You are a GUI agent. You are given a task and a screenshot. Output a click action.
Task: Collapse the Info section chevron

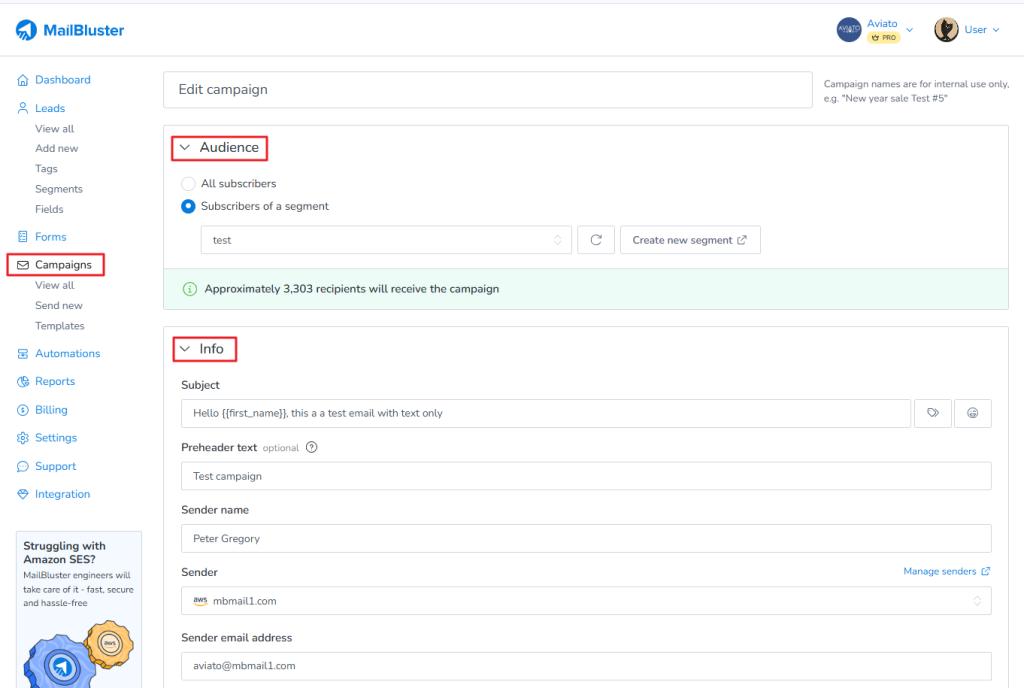[185, 349]
